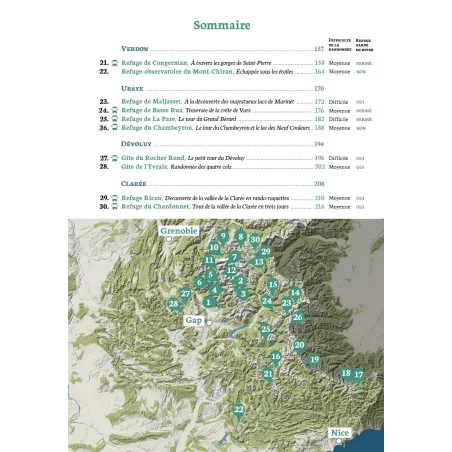Open Refuge de Maljasset entry

pos(151,101)
